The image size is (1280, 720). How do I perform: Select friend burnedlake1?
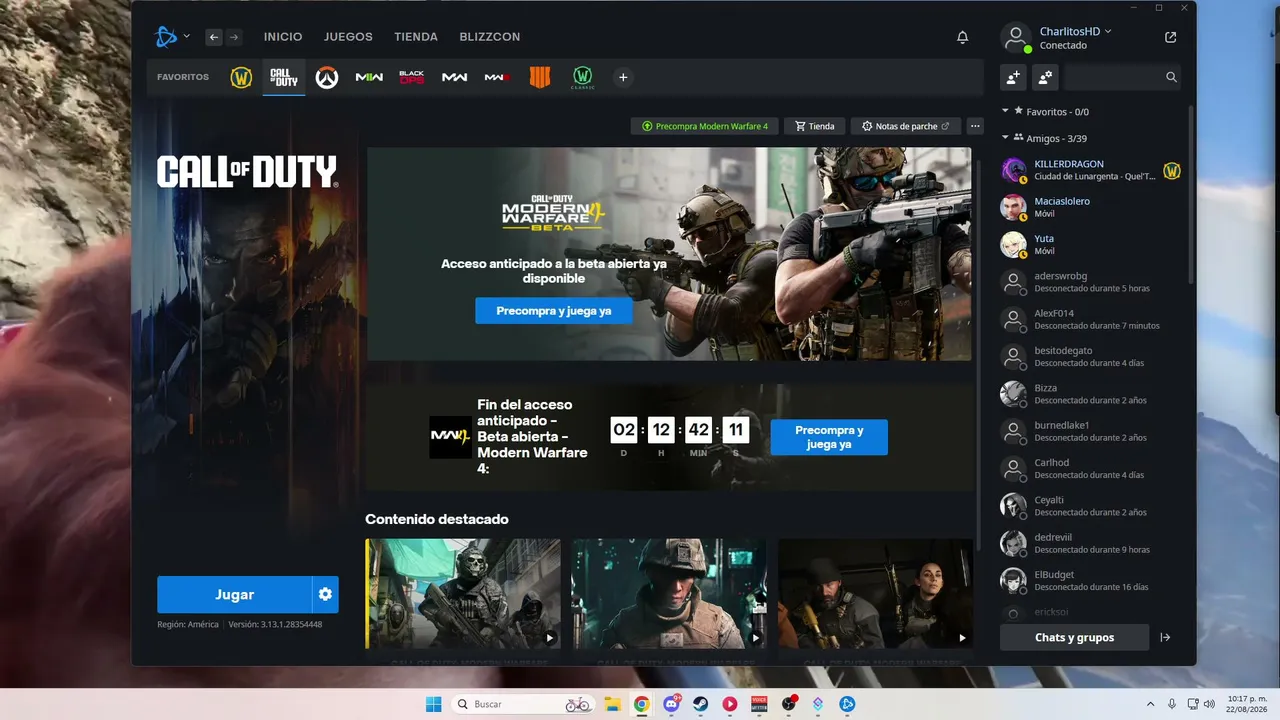pyautogui.click(x=1091, y=431)
